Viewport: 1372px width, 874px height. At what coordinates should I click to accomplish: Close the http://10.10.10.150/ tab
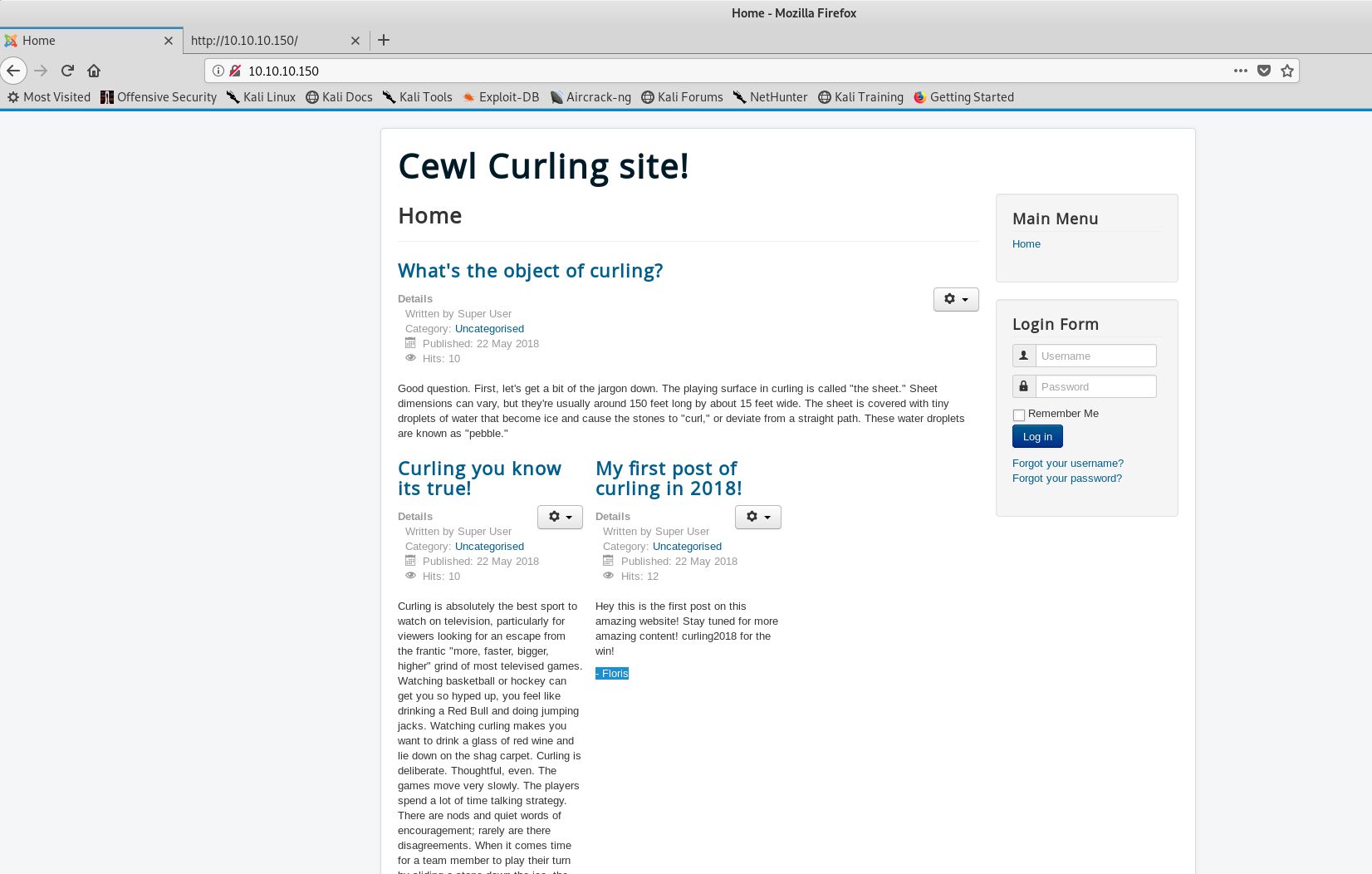355,40
